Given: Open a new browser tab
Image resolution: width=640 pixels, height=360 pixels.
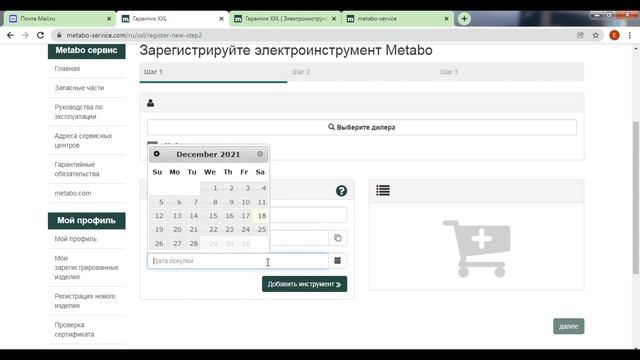Looking at the screenshot, I should [464, 19].
